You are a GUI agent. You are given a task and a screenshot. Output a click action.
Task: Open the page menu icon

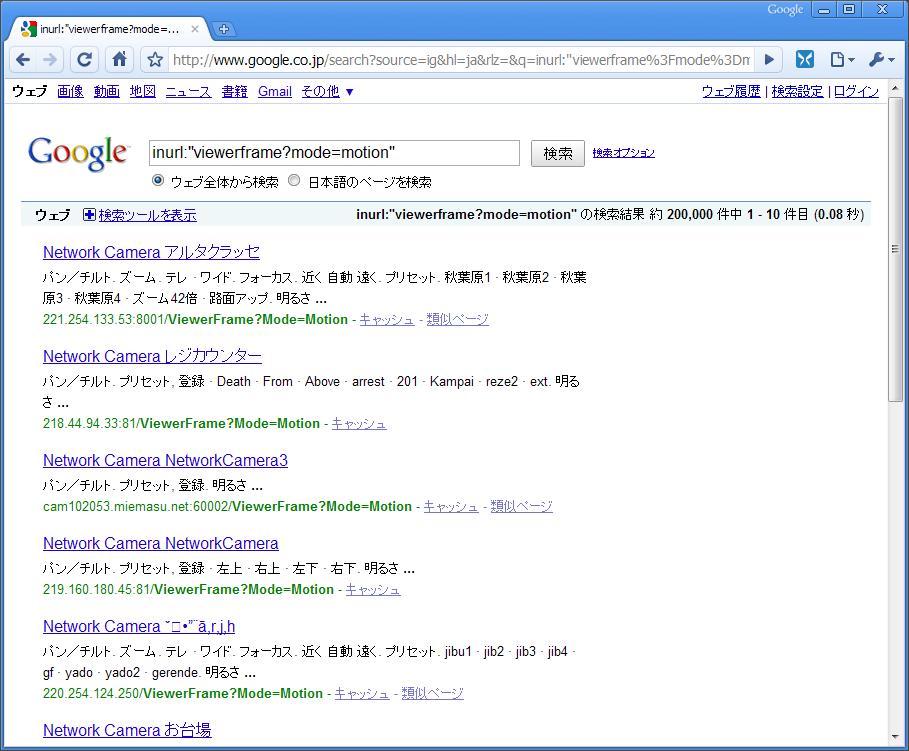841,59
